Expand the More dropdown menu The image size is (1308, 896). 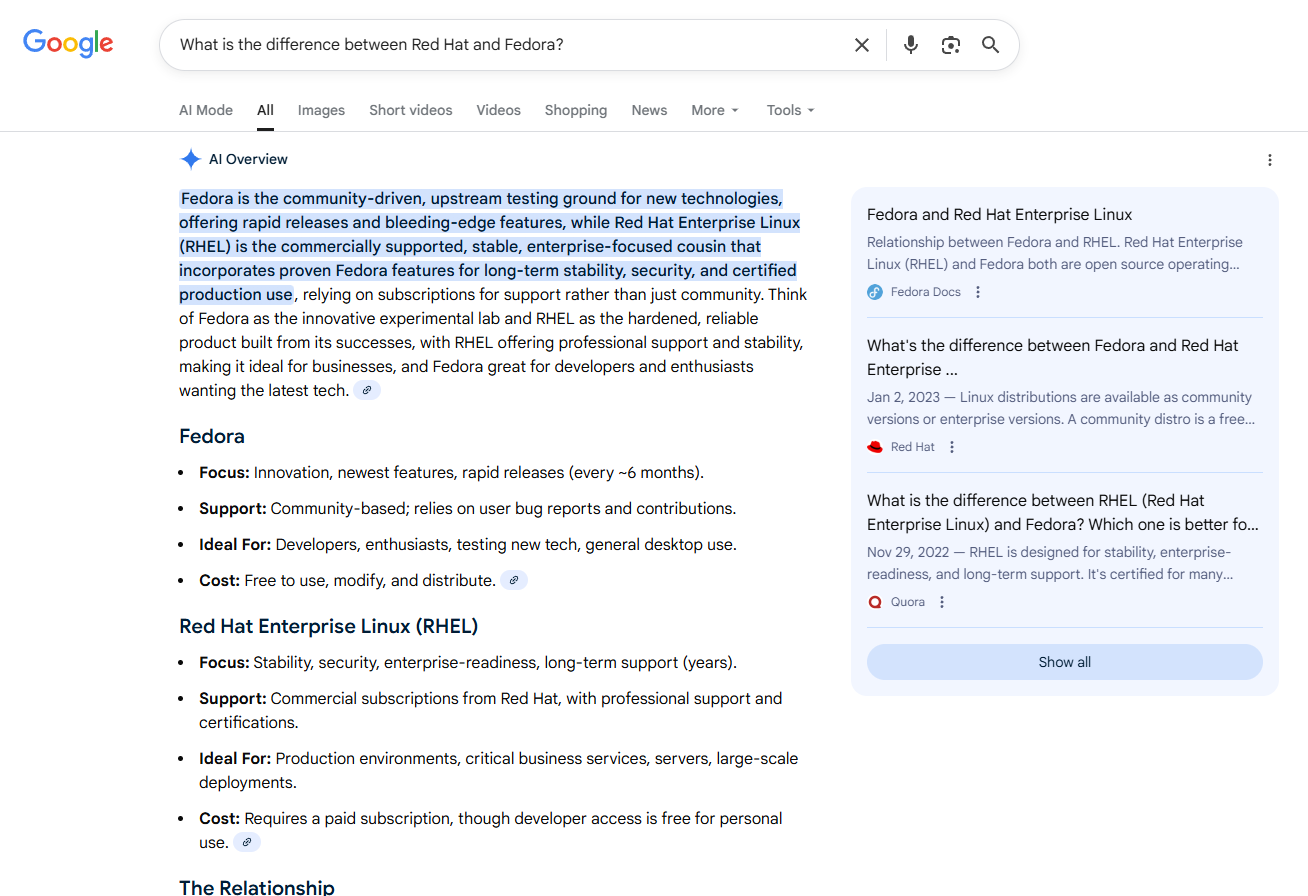point(714,110)
